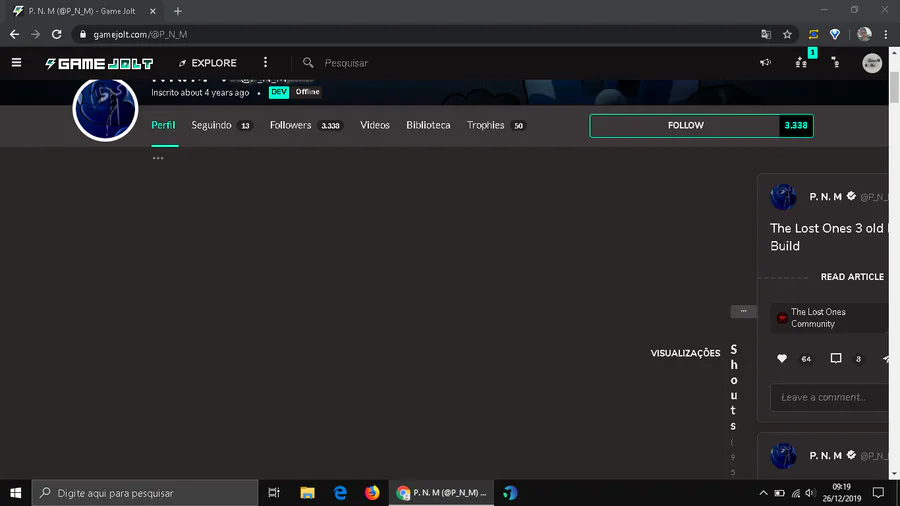
Task: Select the Perfil tab
Action: tap(164, 125)
